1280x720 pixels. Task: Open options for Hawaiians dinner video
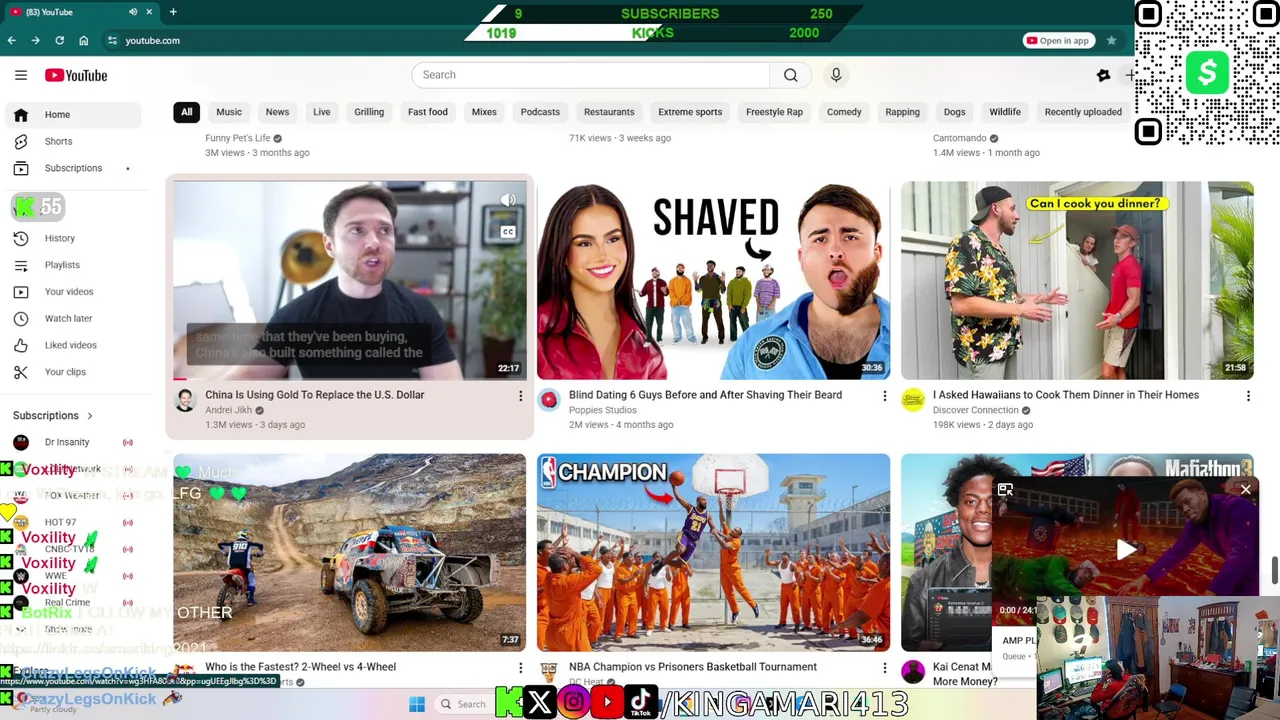click(x=1248, y=396)
